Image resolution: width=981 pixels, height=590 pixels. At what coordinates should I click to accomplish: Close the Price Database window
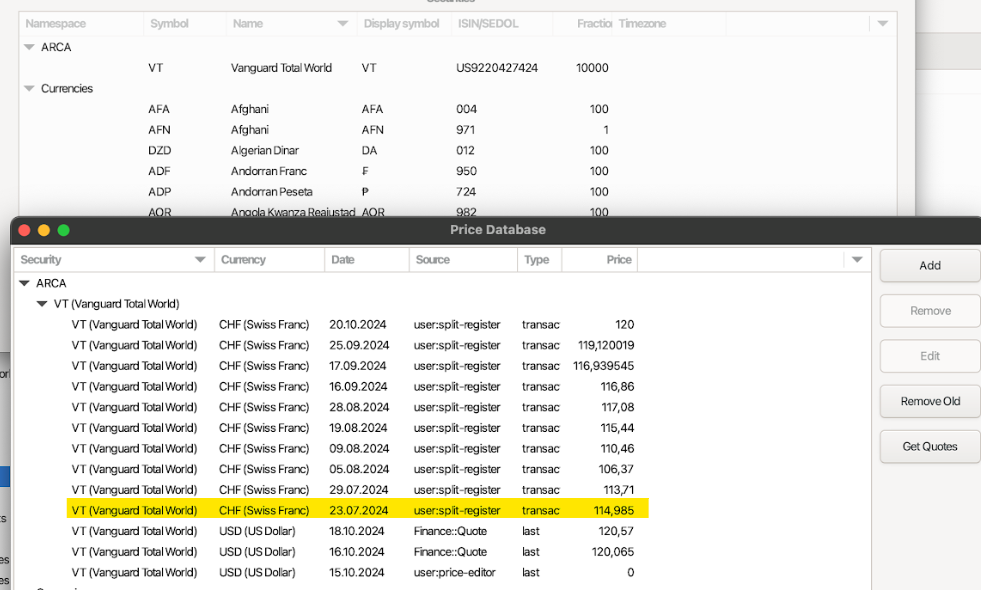click(x=24, y=230)
